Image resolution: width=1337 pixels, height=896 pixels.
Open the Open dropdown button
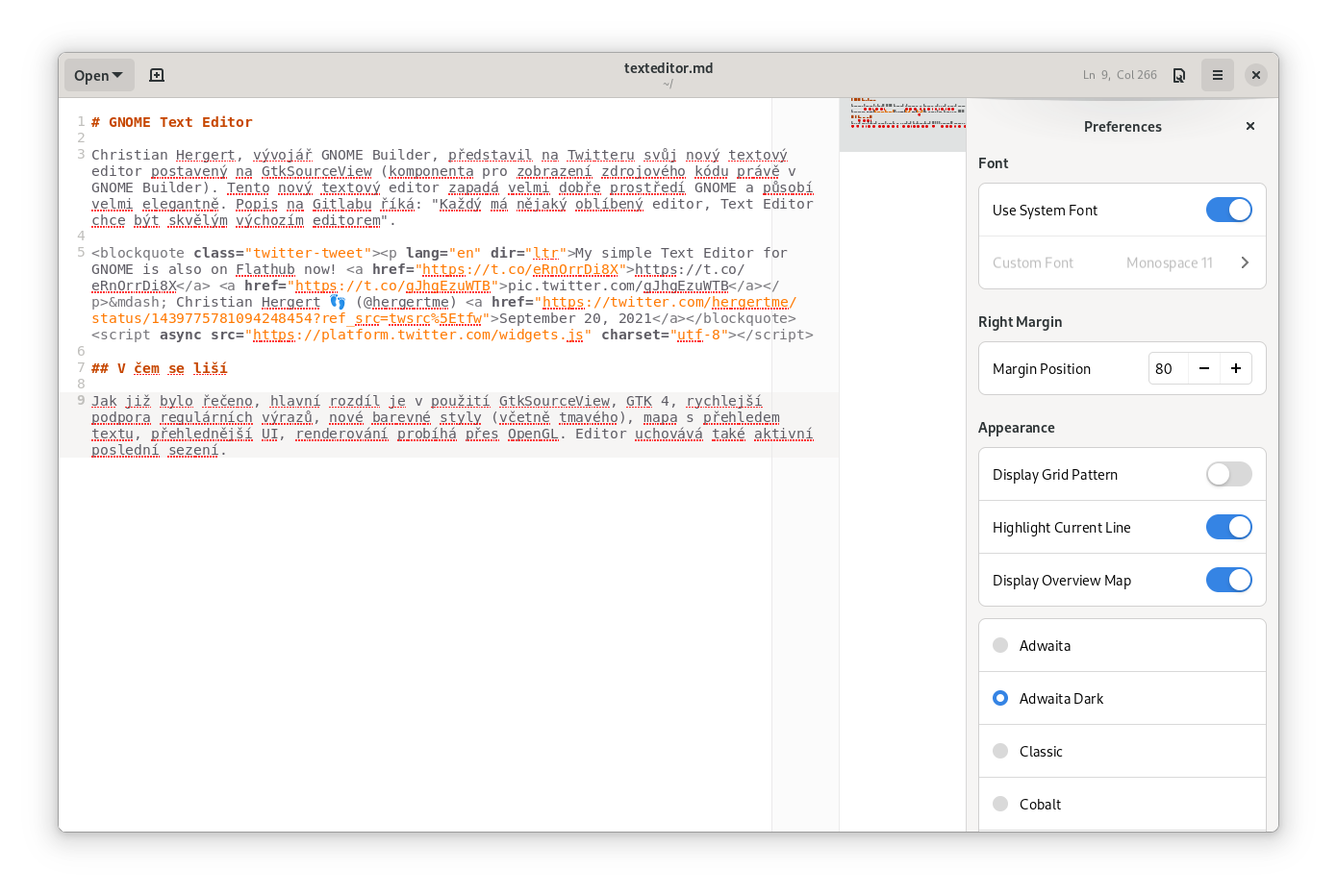(x=99, y=75)
